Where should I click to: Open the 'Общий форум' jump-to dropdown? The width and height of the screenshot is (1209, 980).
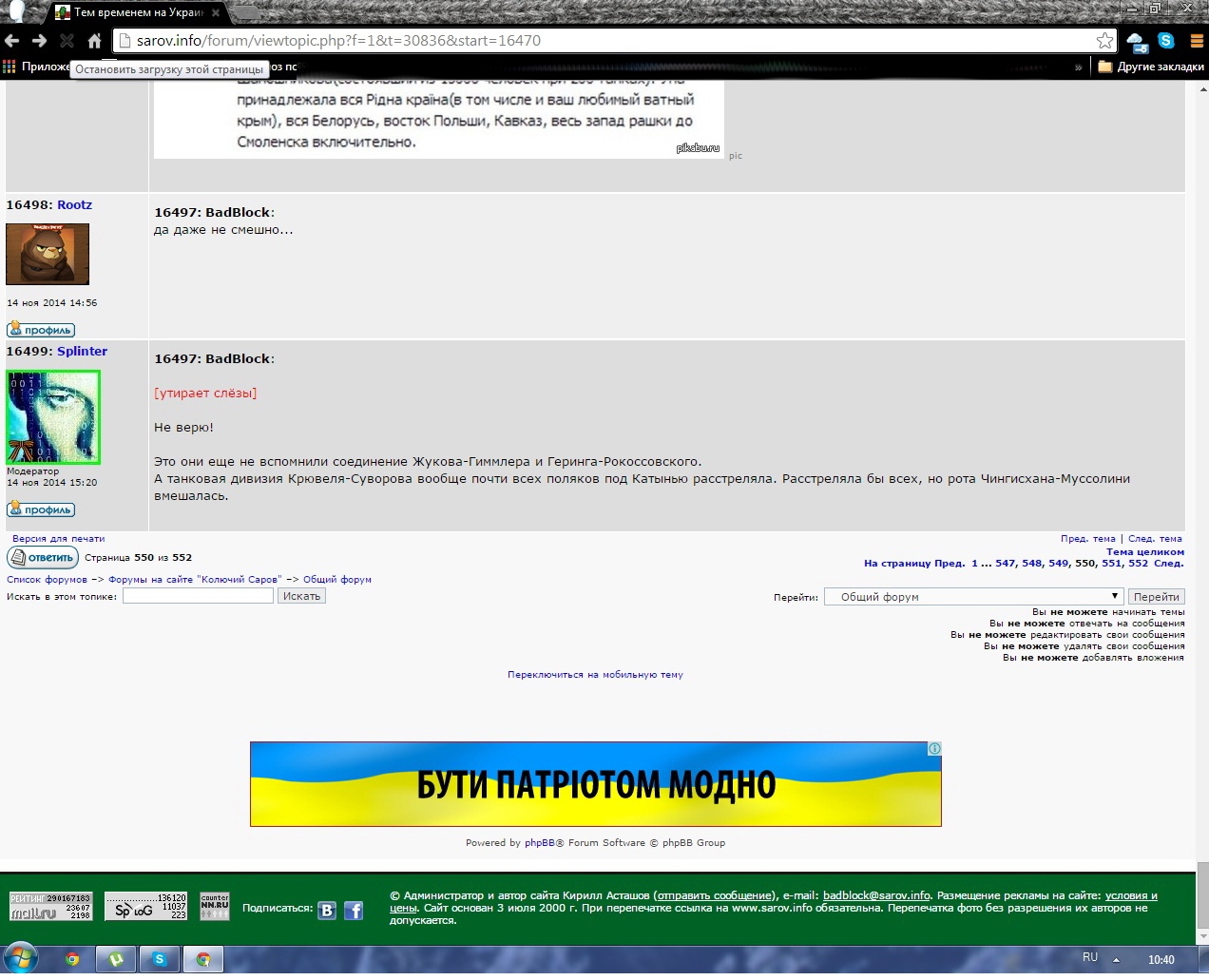974,597
